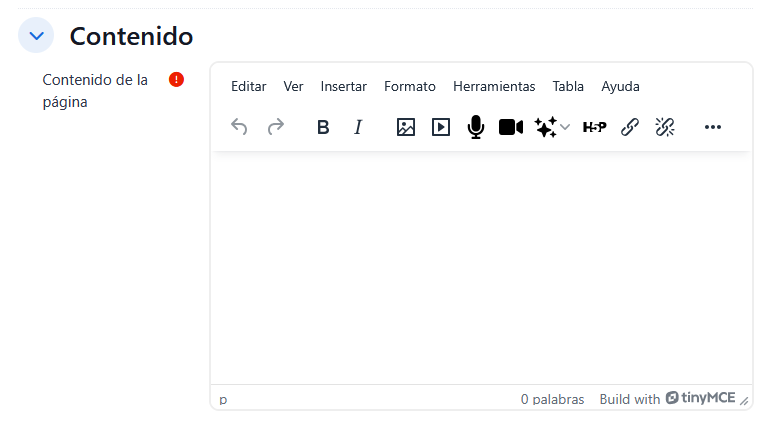
Task: Toggle bold formatting
Action: point(323,127)
